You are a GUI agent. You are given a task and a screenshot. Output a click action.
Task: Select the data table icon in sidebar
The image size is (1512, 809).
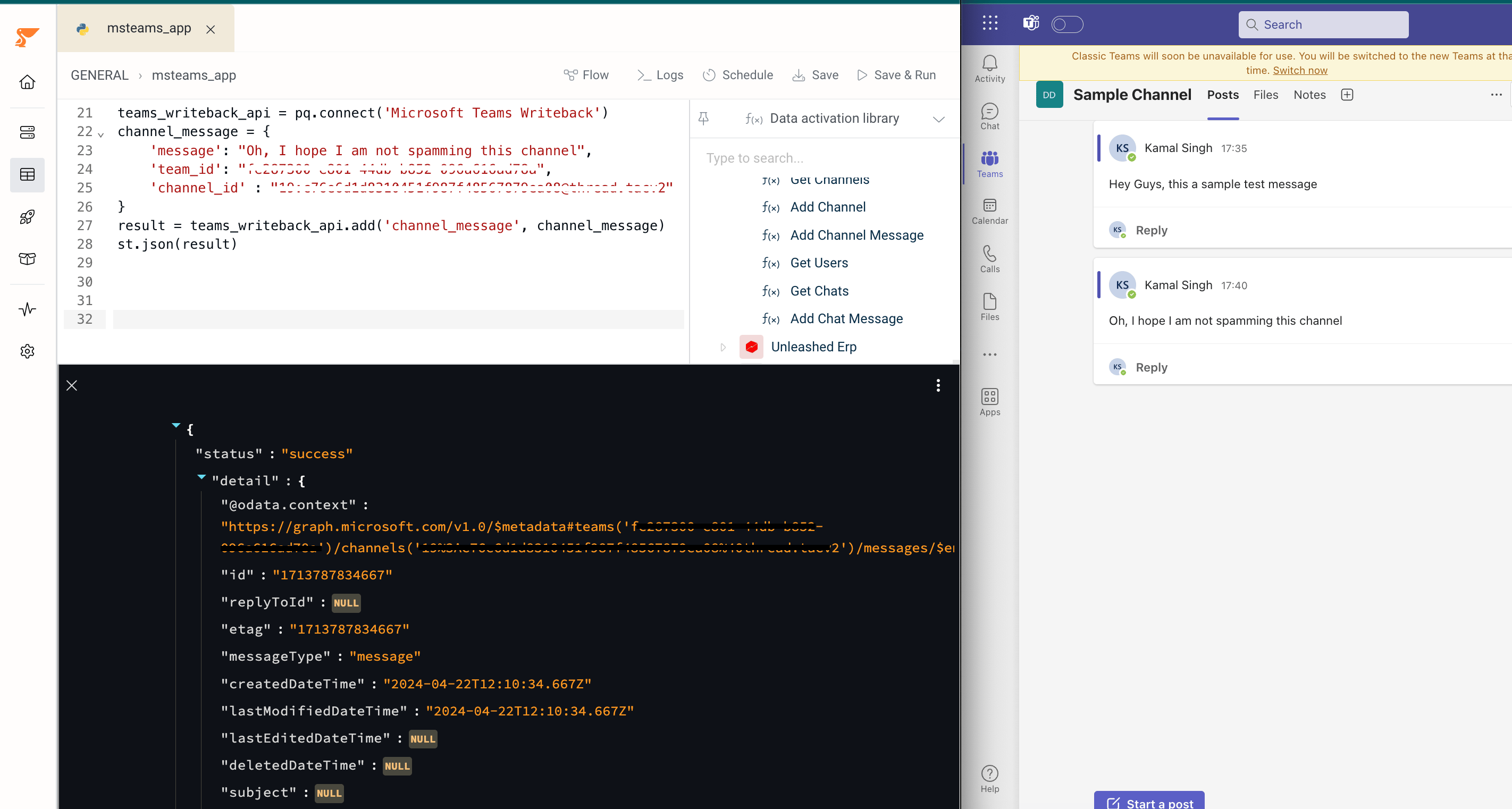(27, 174)
